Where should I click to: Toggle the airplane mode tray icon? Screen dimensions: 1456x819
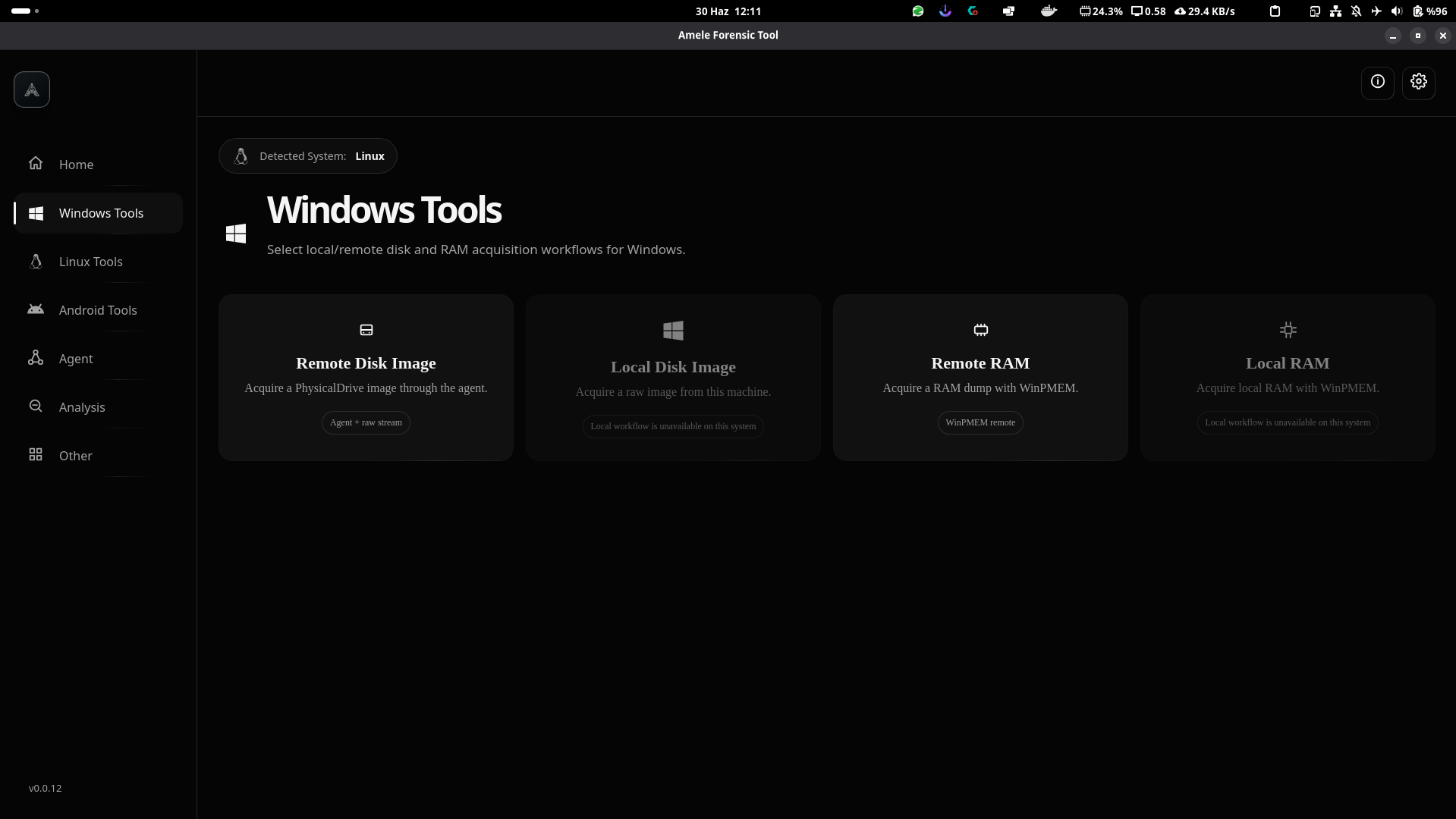[1376, 11]
